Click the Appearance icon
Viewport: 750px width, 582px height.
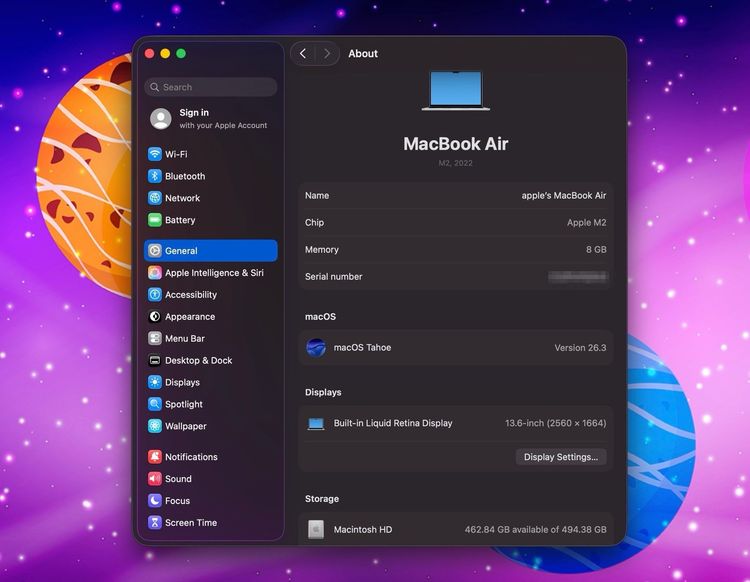click(154, 317)
